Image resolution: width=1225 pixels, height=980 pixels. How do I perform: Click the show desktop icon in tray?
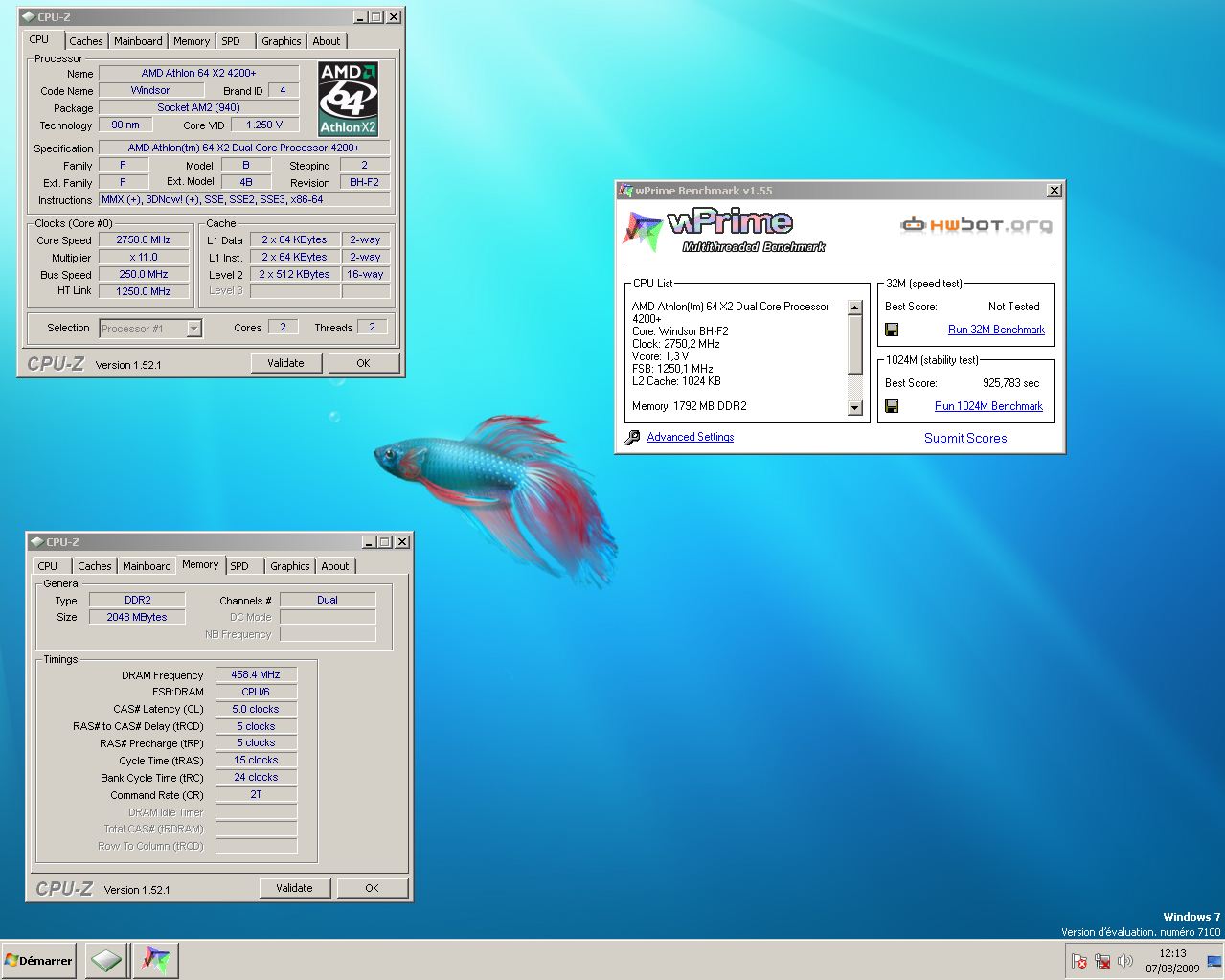click(x=1214, y=960)
